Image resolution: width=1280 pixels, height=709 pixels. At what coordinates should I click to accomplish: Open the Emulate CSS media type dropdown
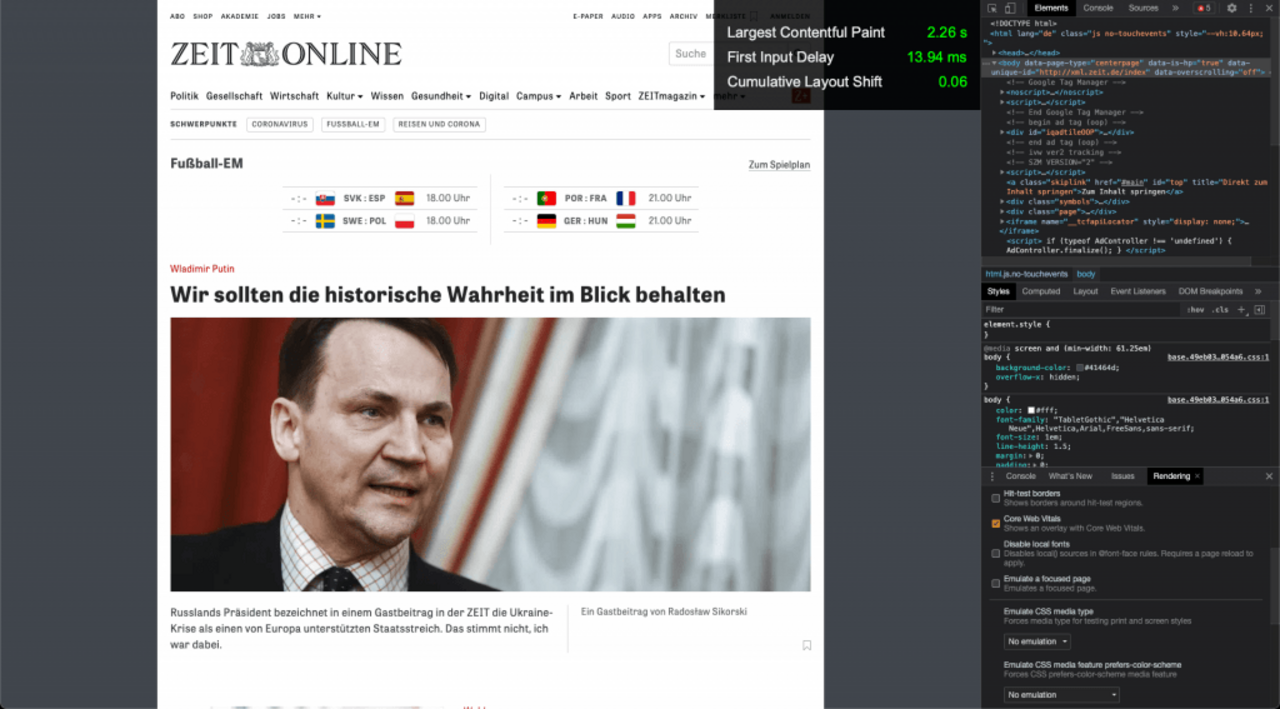[x=1037, y=641]
